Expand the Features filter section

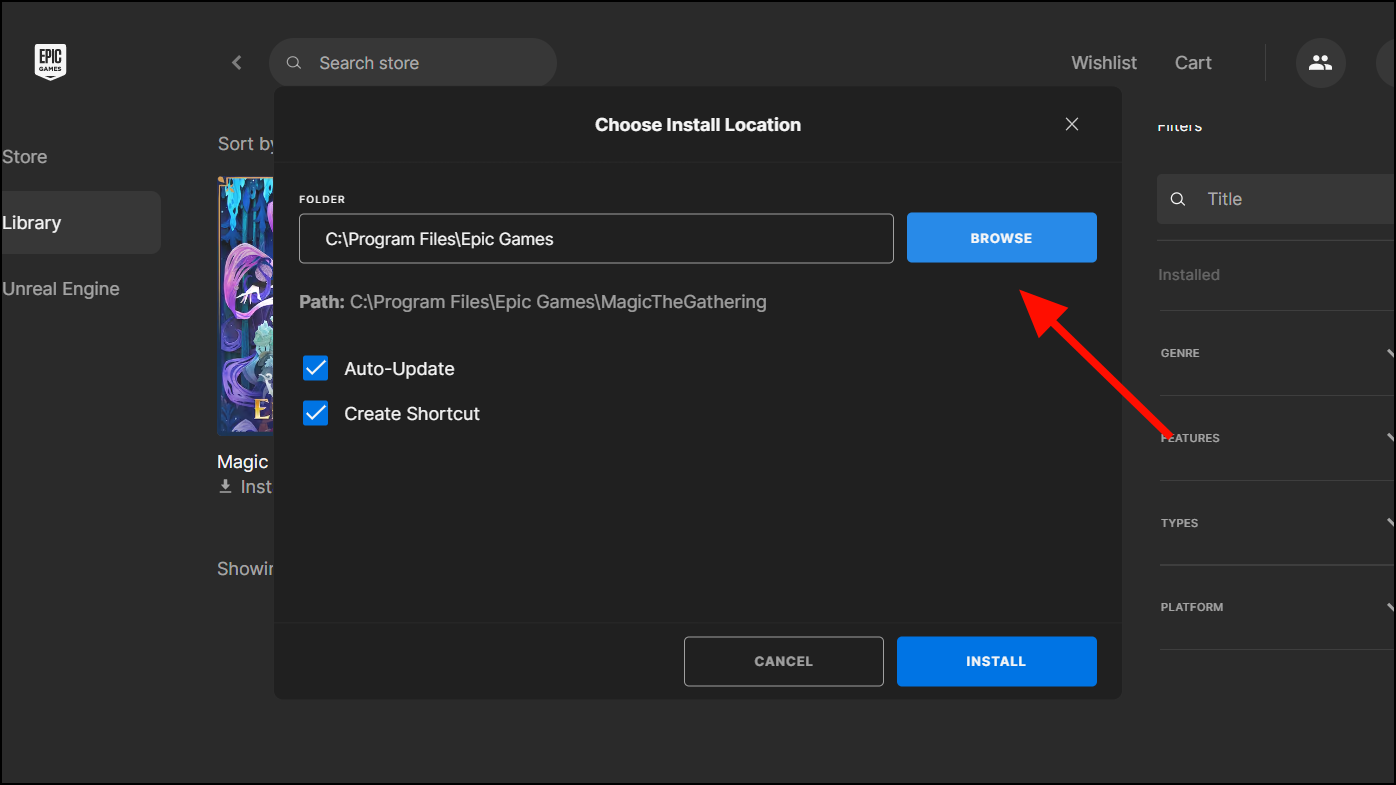[1277, 438]
